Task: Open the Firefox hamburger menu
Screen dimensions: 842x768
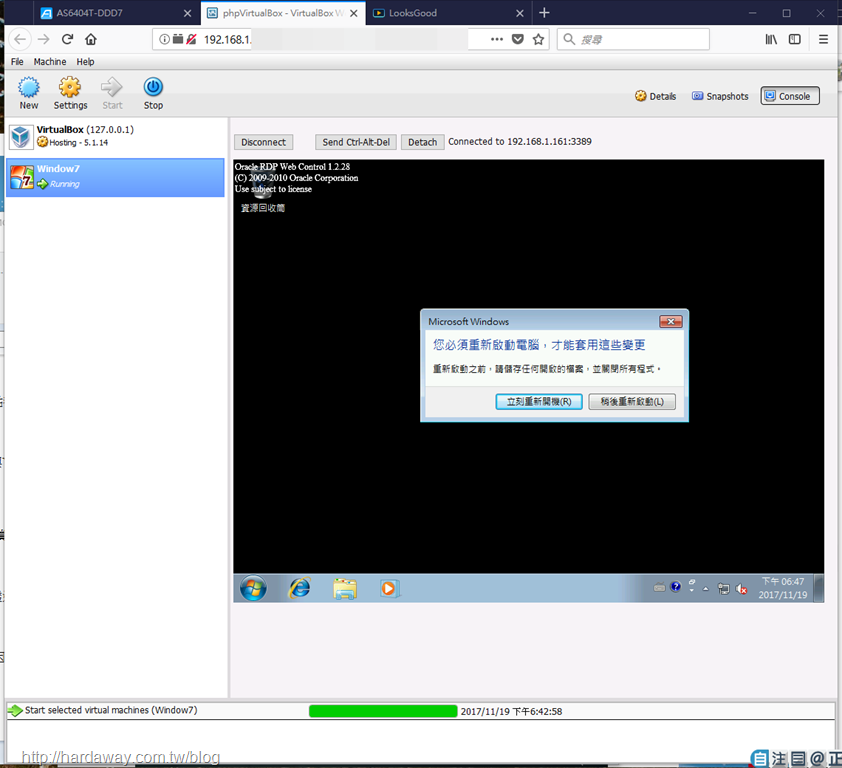Action: (x=823, y=39)
